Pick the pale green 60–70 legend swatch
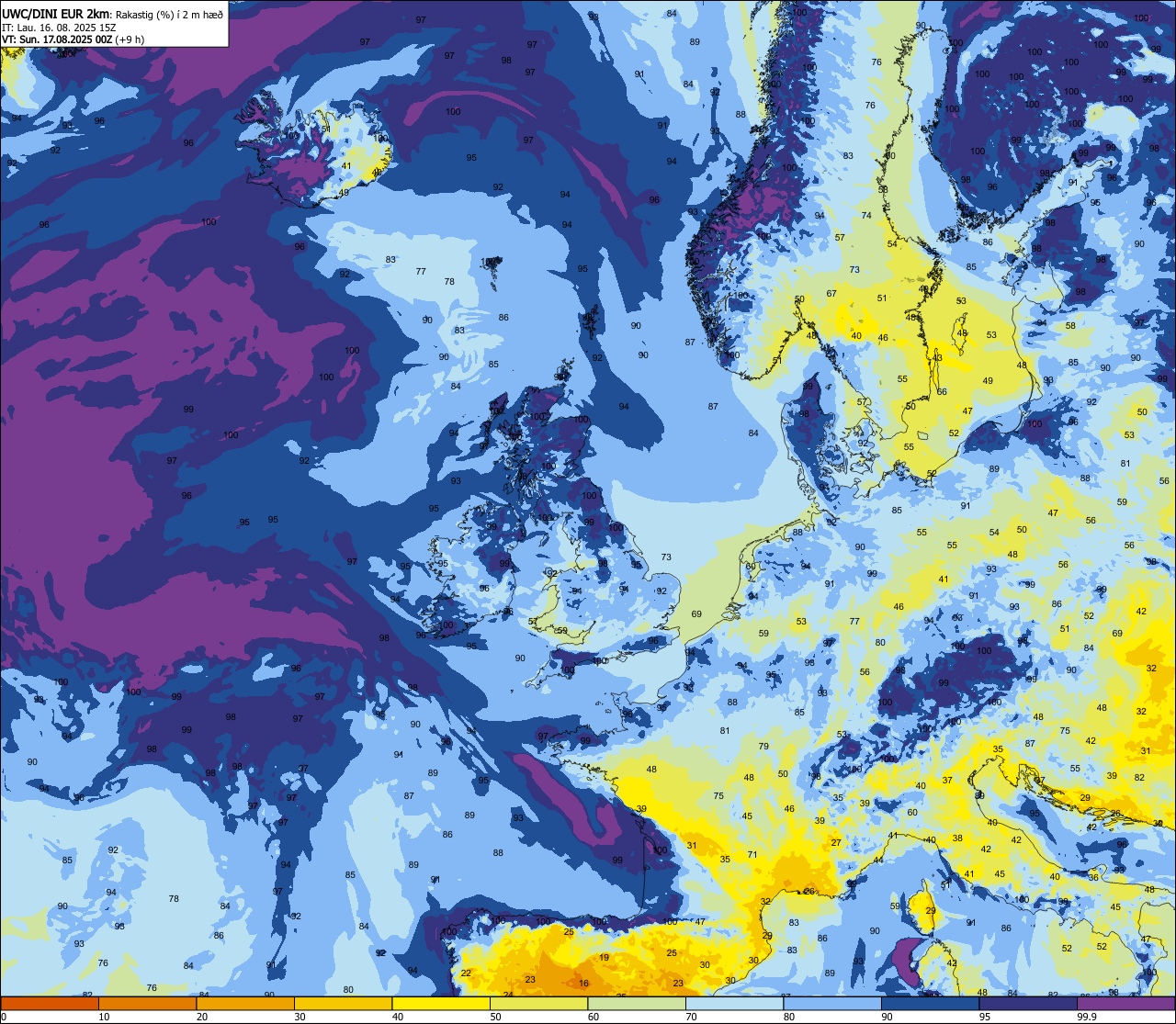This screenshot has height=1024, width=1176. [637, 1003]
